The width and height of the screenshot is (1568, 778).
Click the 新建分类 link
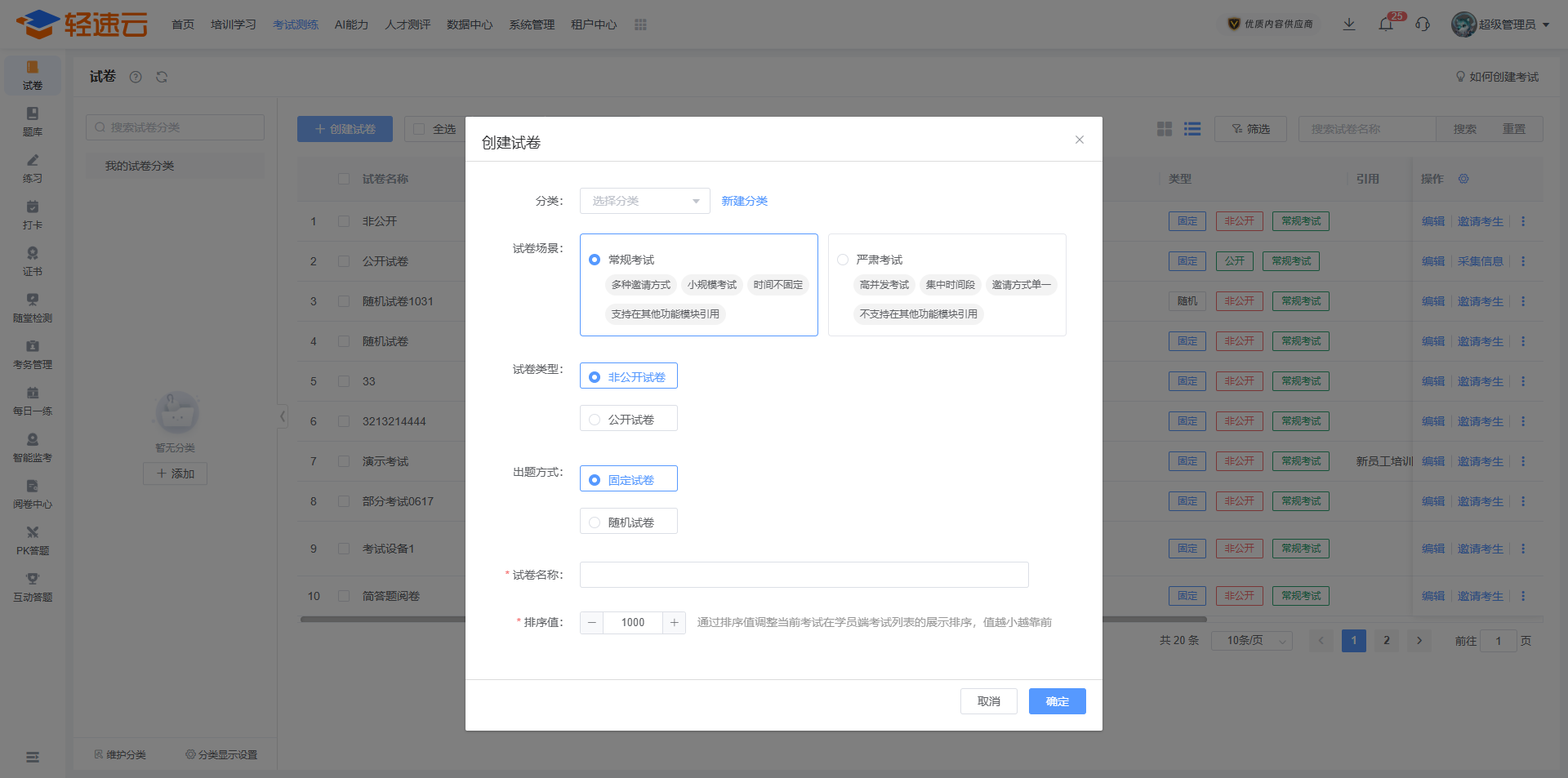[744, 201]
